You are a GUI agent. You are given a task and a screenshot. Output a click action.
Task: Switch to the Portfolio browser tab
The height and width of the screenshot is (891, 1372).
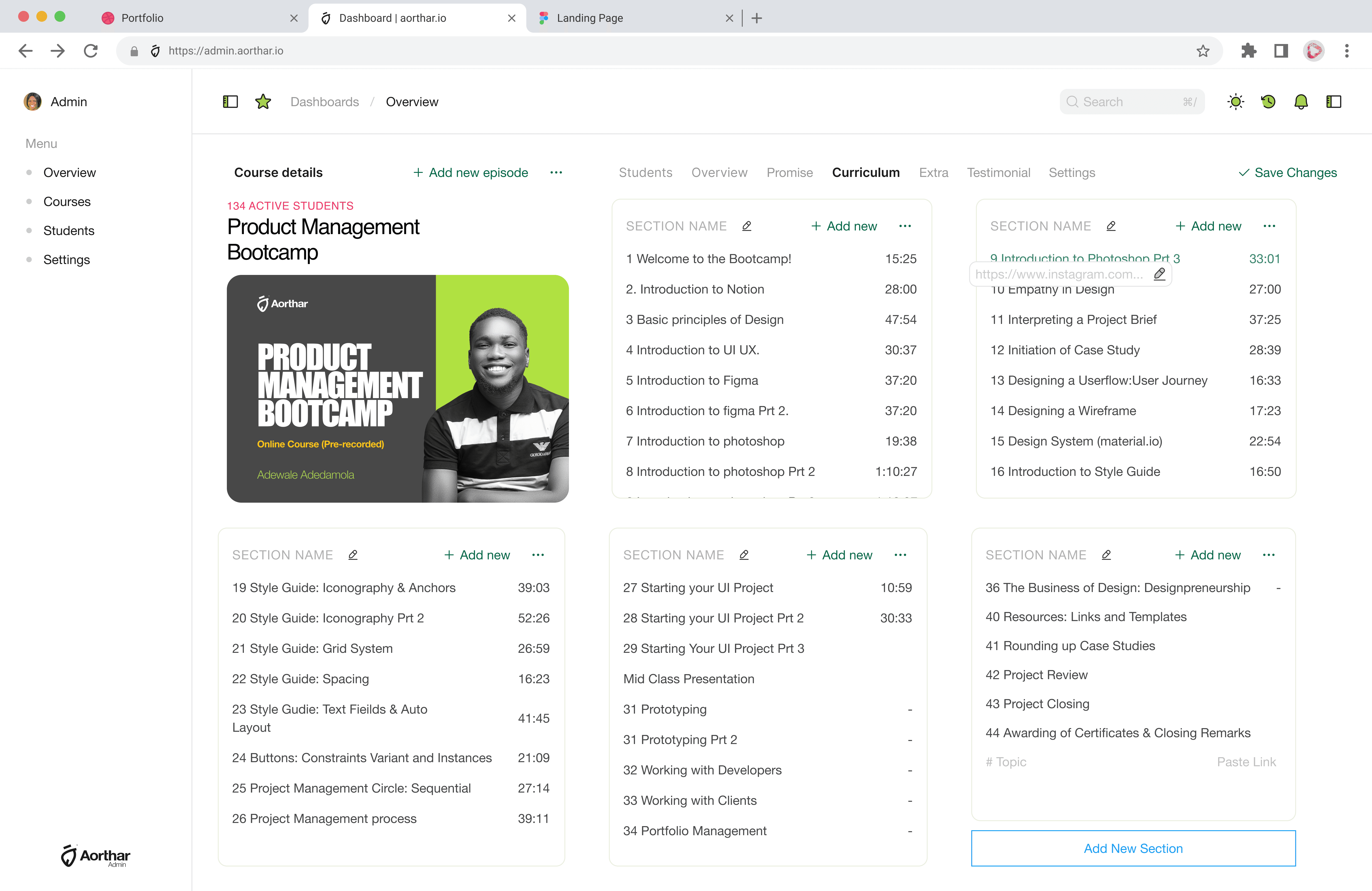pos(199,18)
